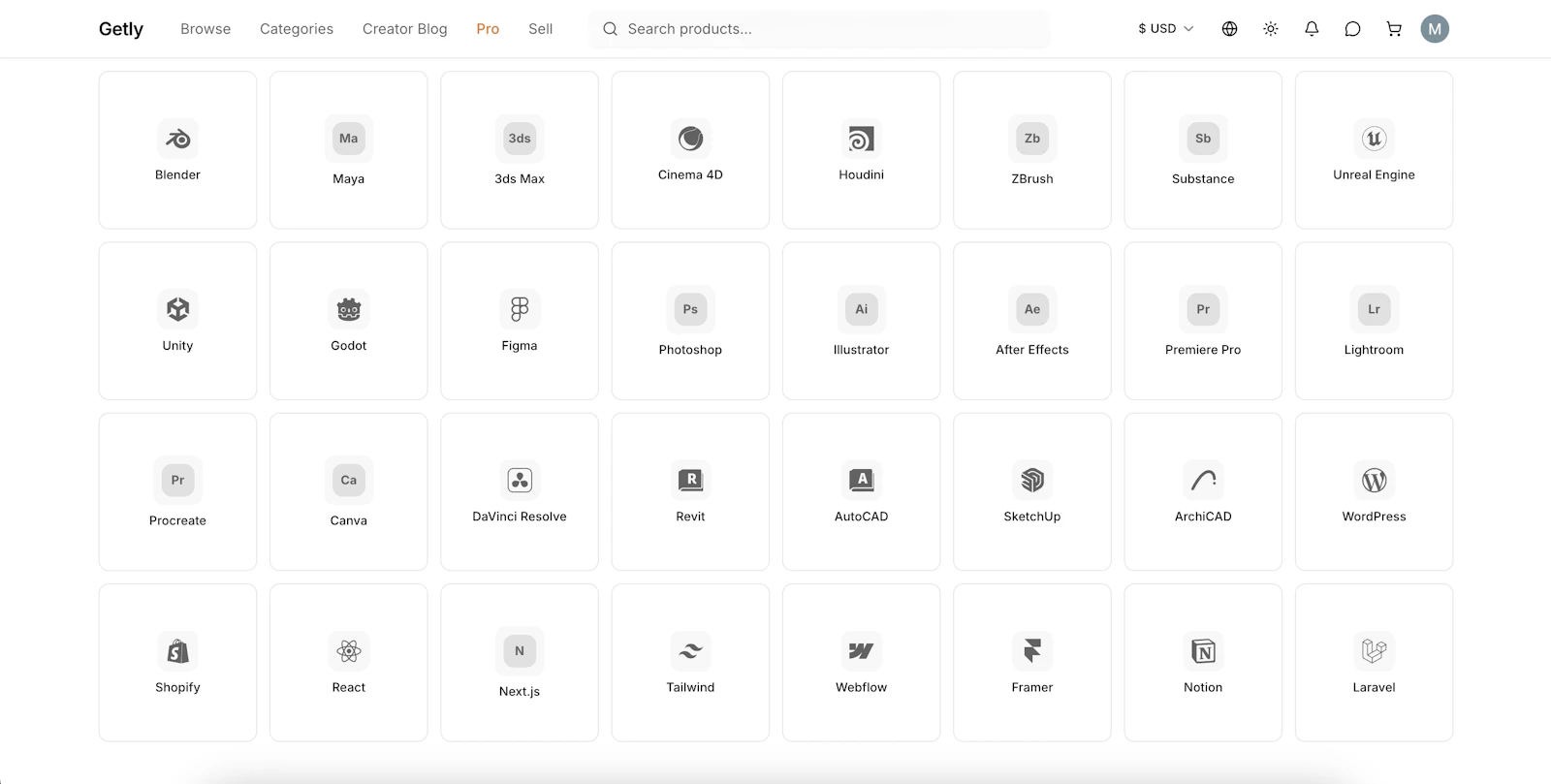Open the Categories menu item
This screenshot has width=1551, height=784.
297,29
